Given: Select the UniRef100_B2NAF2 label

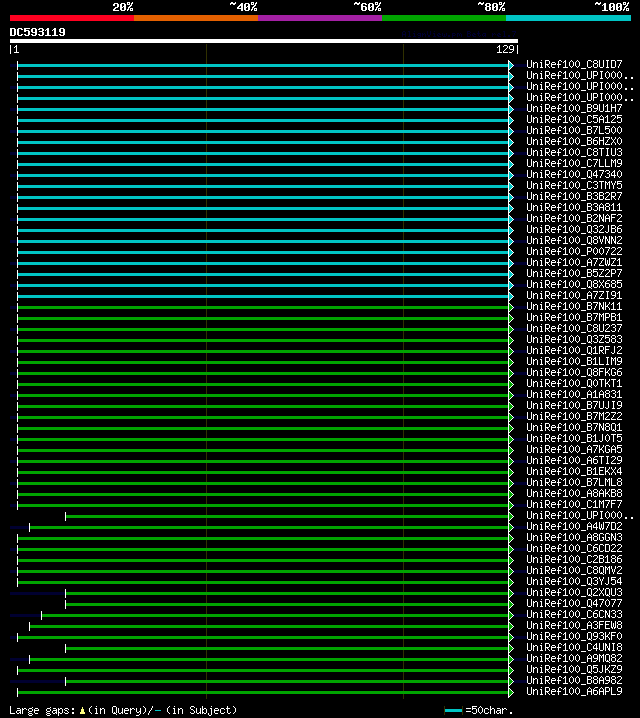Looking at the screenshot, I should point(574,218).
